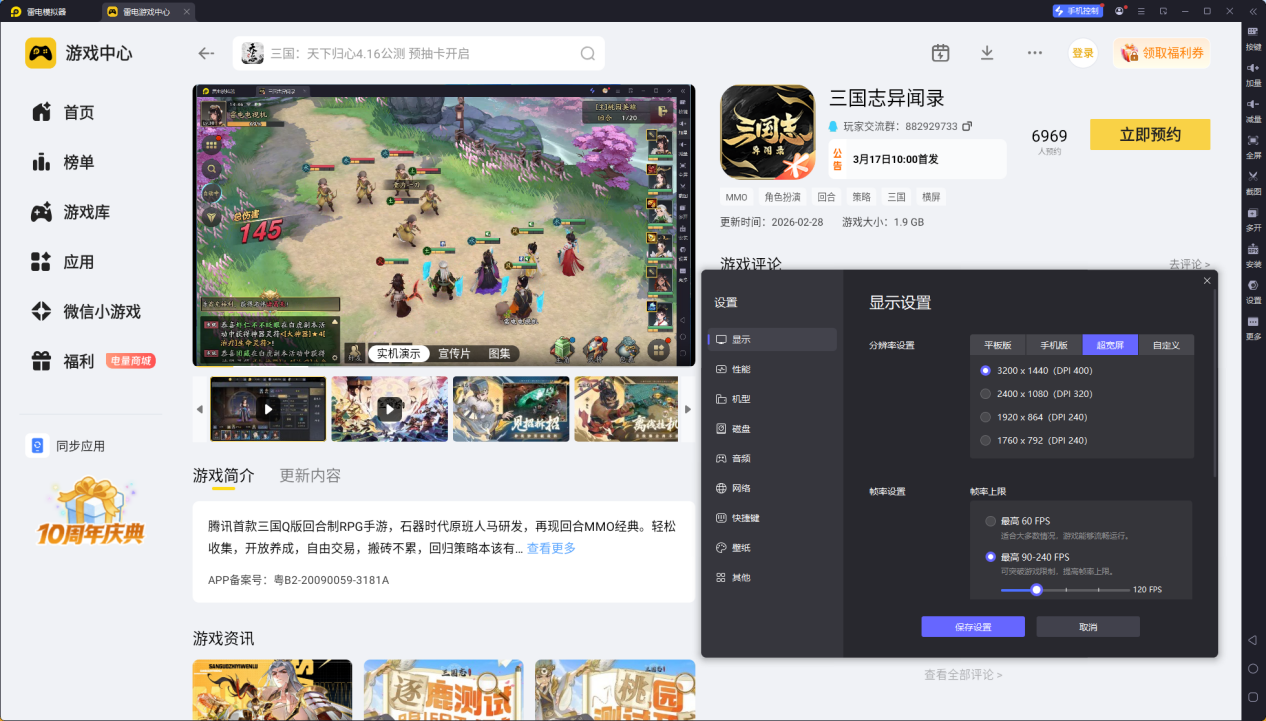
Task: Open the calendar reservation icon in top bar
Action: (940, 53)
